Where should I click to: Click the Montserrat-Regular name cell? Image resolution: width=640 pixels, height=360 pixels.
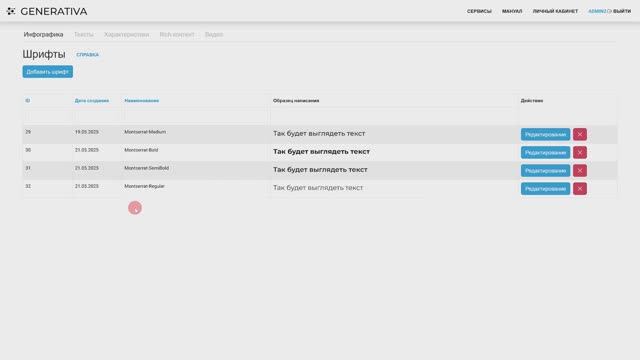(x=144, y=186)
